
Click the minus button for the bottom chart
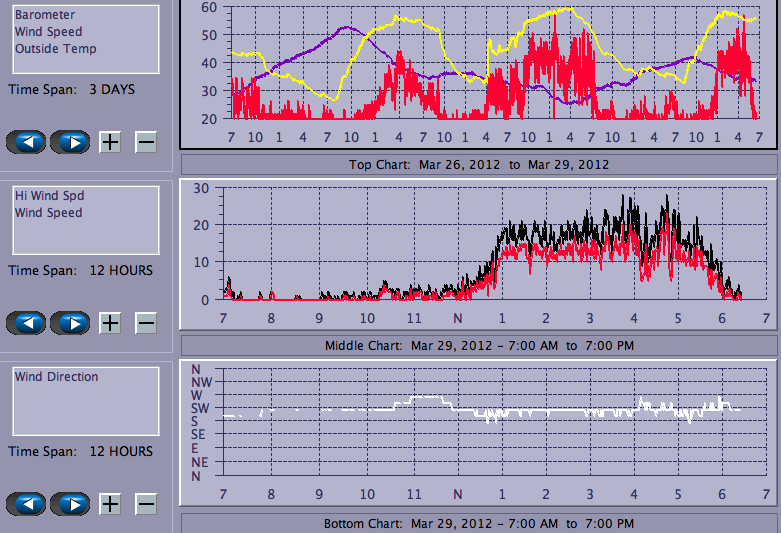146,504
